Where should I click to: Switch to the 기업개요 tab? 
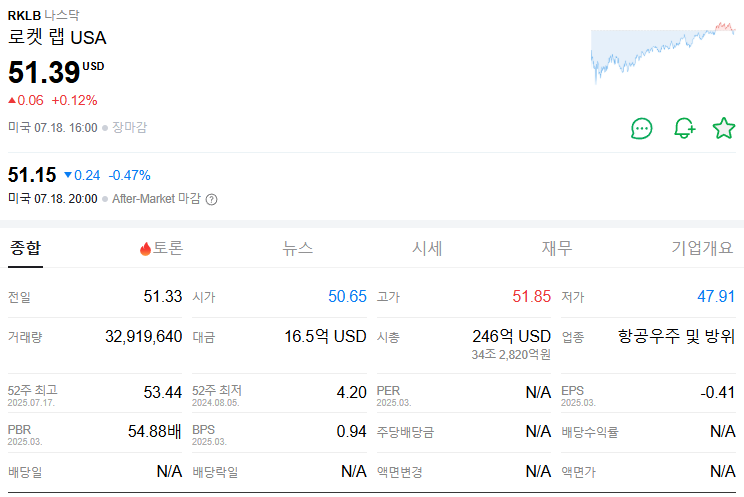[x=702, y=248]
